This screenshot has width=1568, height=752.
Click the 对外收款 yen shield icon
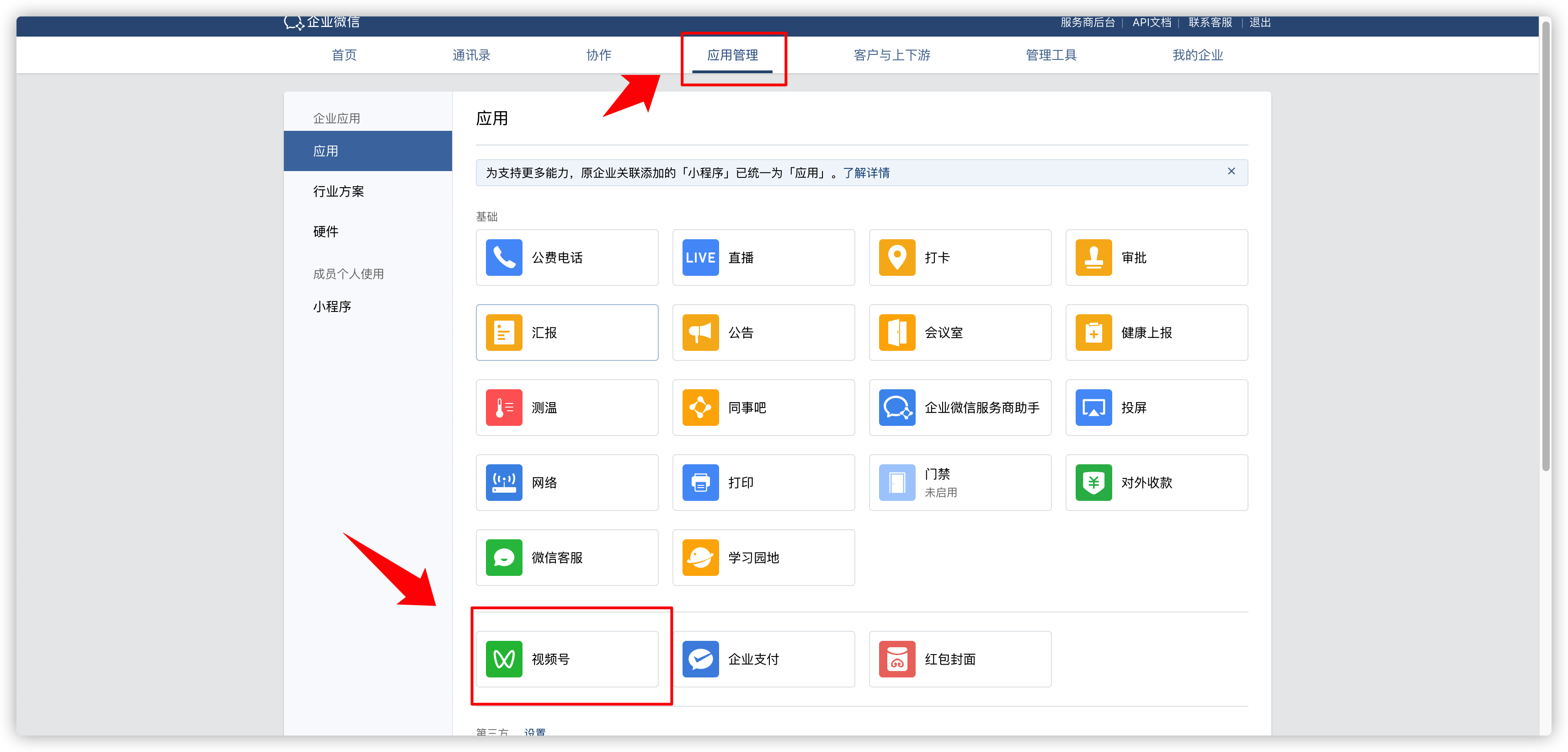tap(1093, 482)
